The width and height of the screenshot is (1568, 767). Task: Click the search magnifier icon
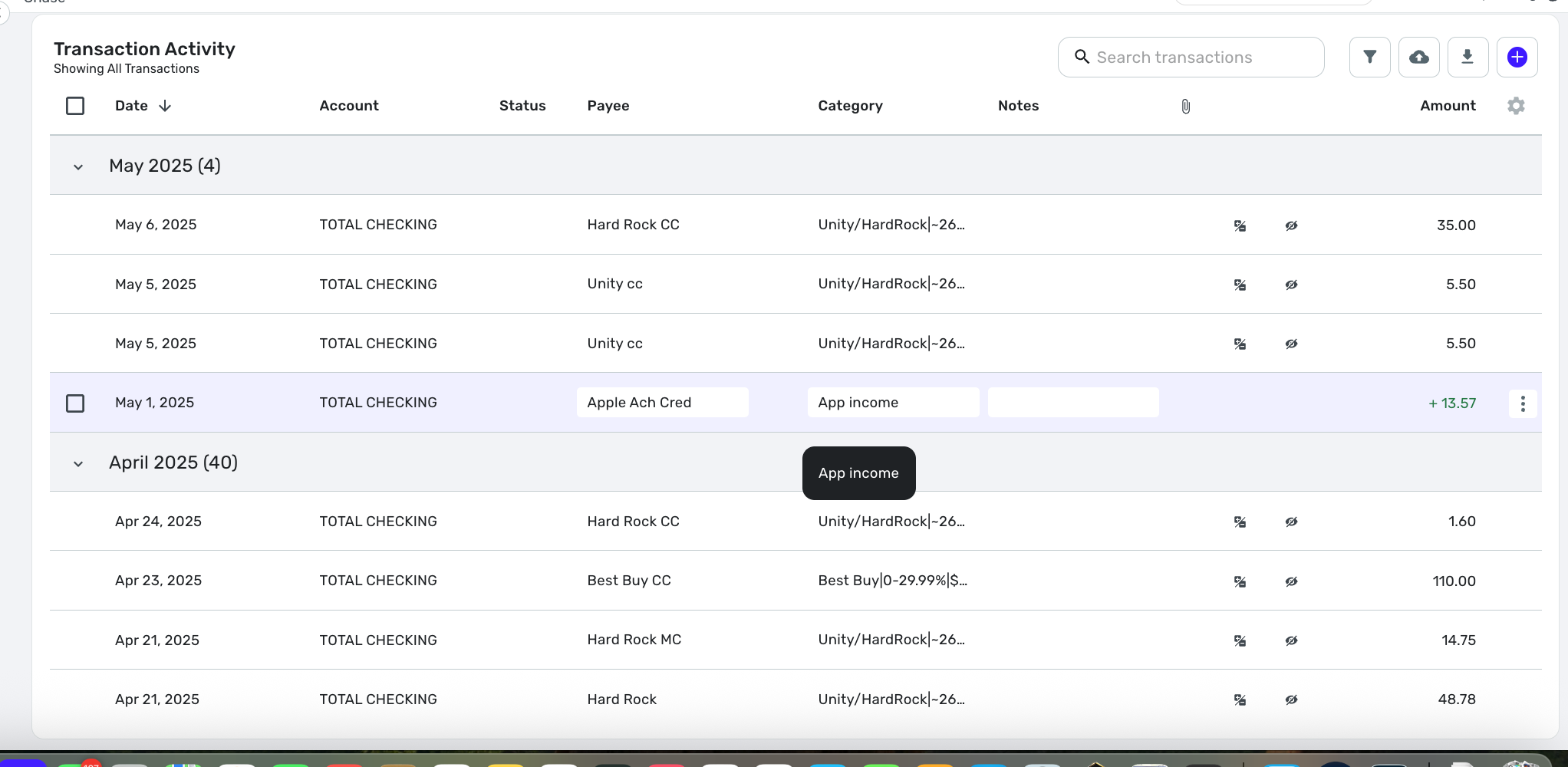pos(1082,57)
